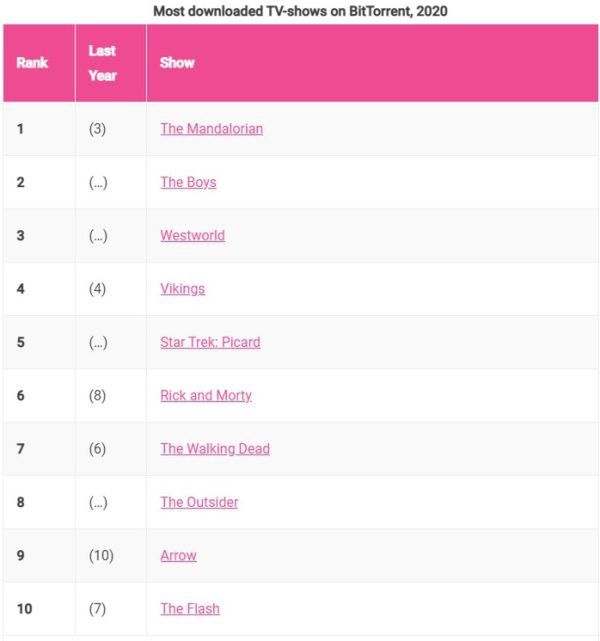Viewport: 600px width, 641px height.
Task: Select rank number 10 cell
Action: (x=25, y=609)
